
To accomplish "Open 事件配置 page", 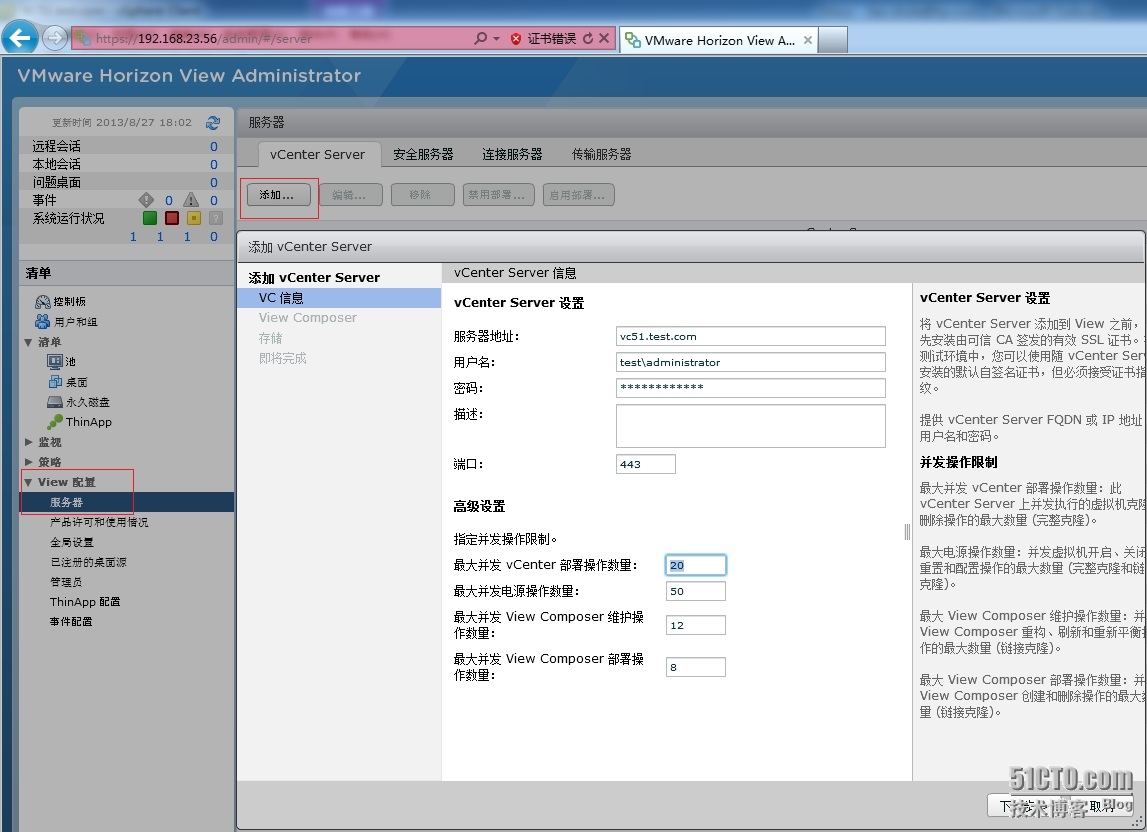I will pos(71,621).
